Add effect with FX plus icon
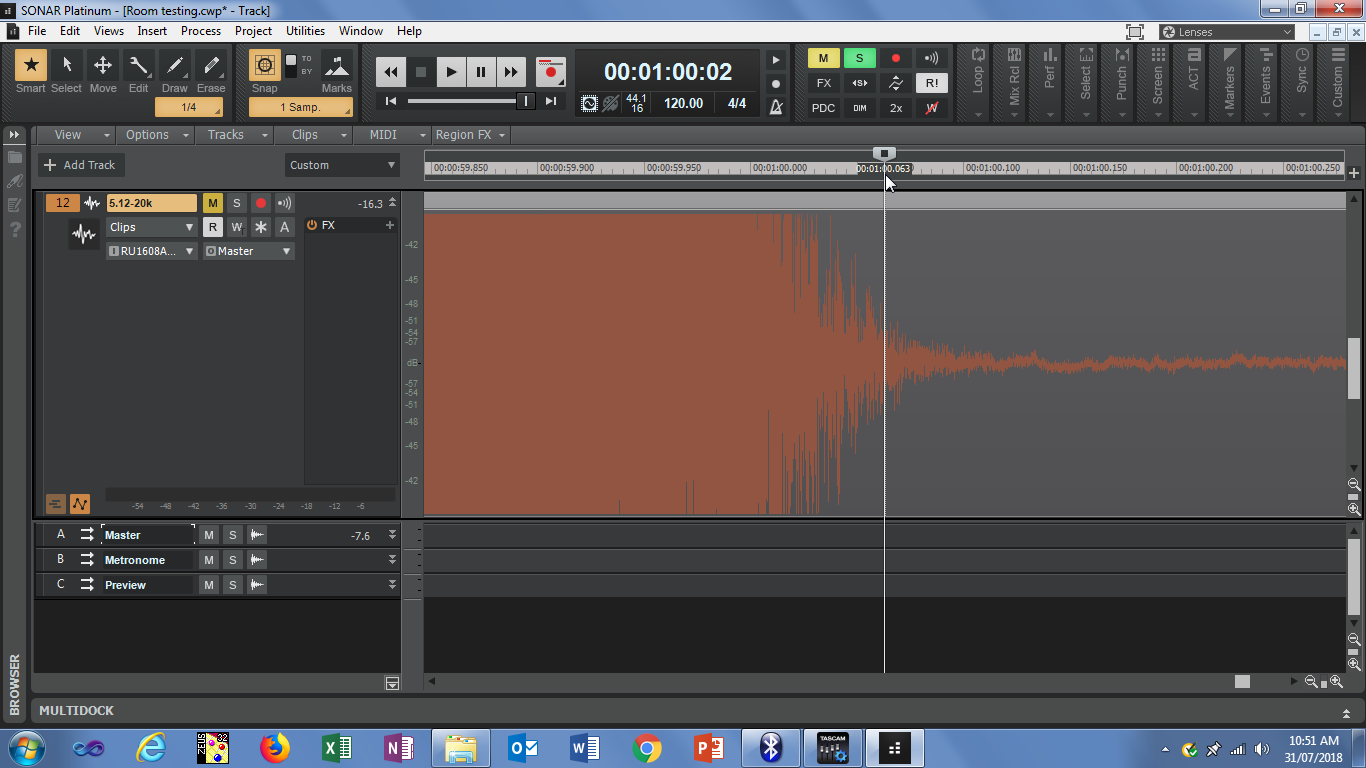 pos(390,225)
